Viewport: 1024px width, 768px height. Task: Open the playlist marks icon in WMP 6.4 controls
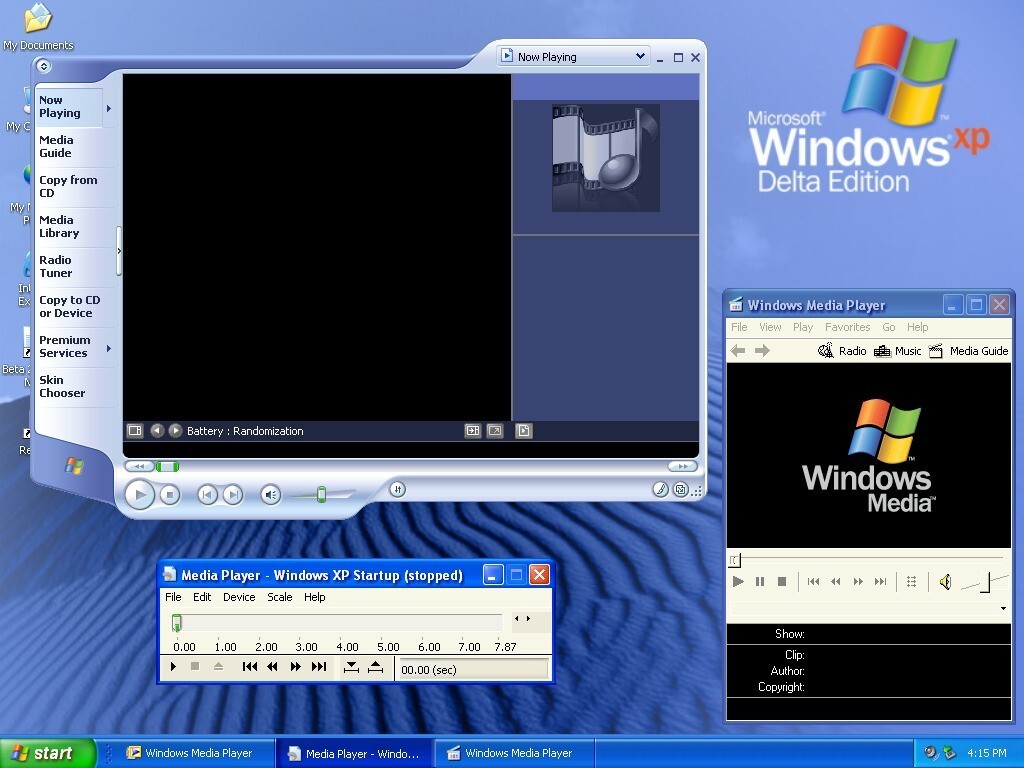(x=909, y=581)
